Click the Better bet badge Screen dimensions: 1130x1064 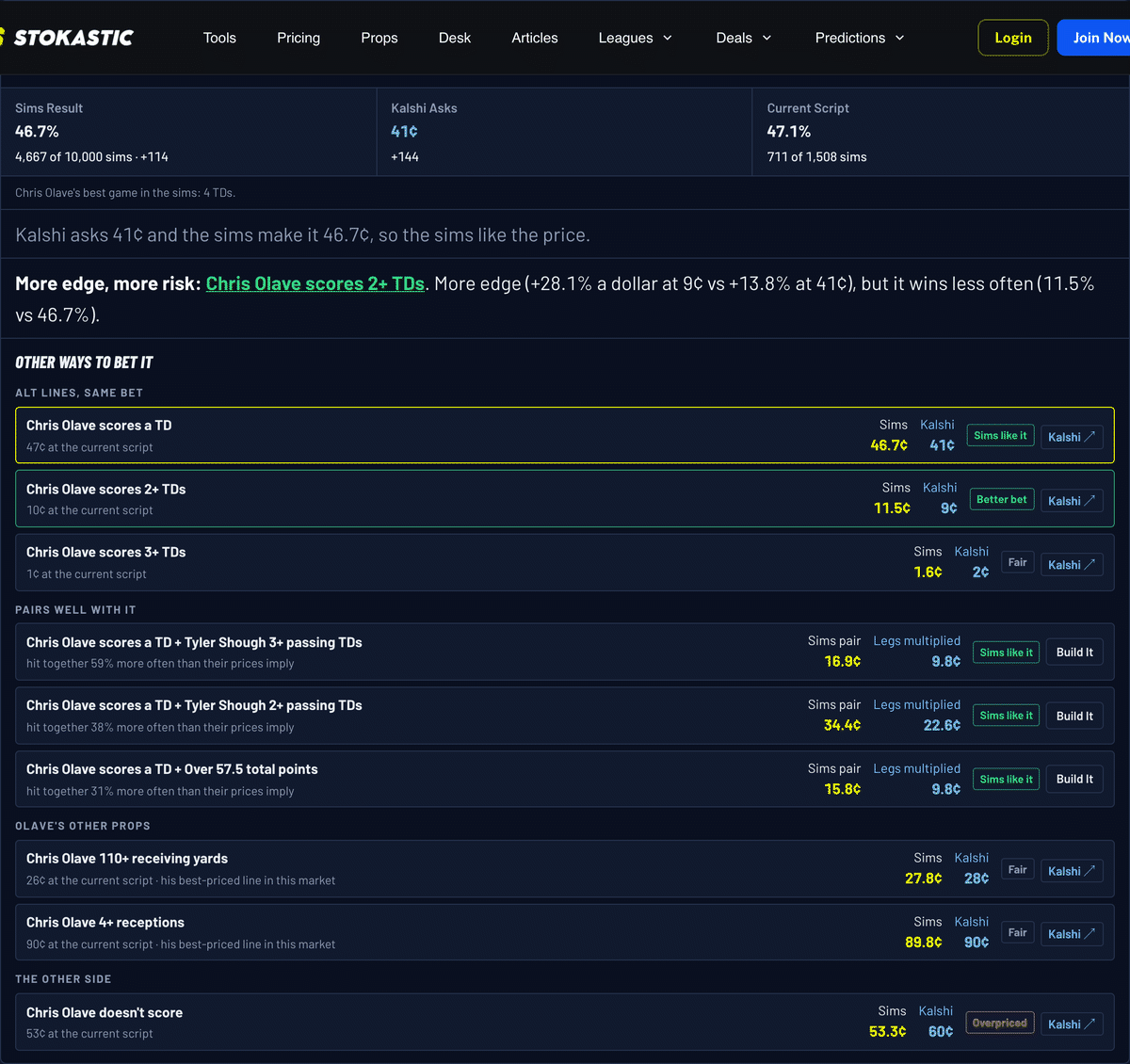click(x=1002, y=499)
